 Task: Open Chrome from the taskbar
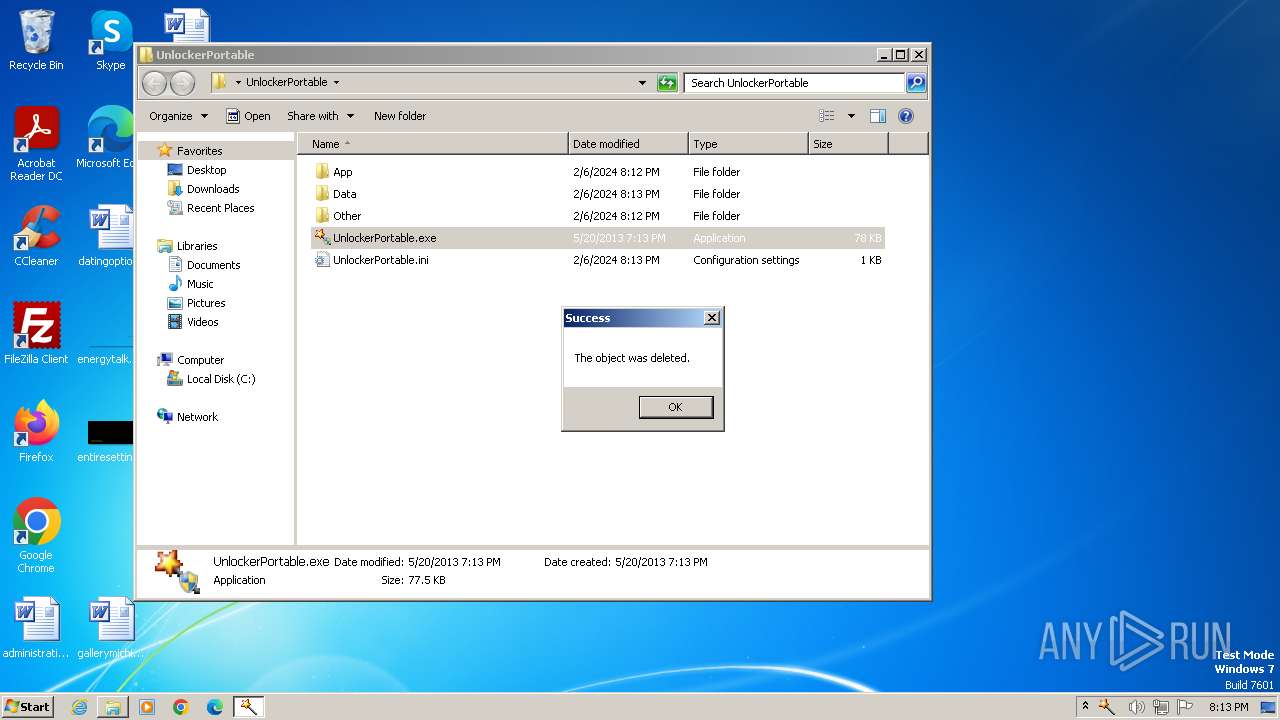181,707
